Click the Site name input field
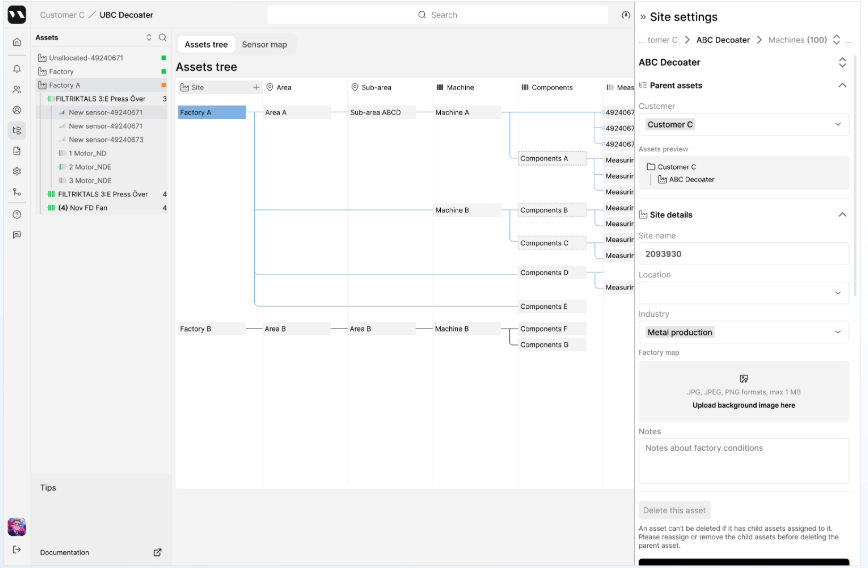This screenshot has height=568, width=868. [x=743, y=254]
